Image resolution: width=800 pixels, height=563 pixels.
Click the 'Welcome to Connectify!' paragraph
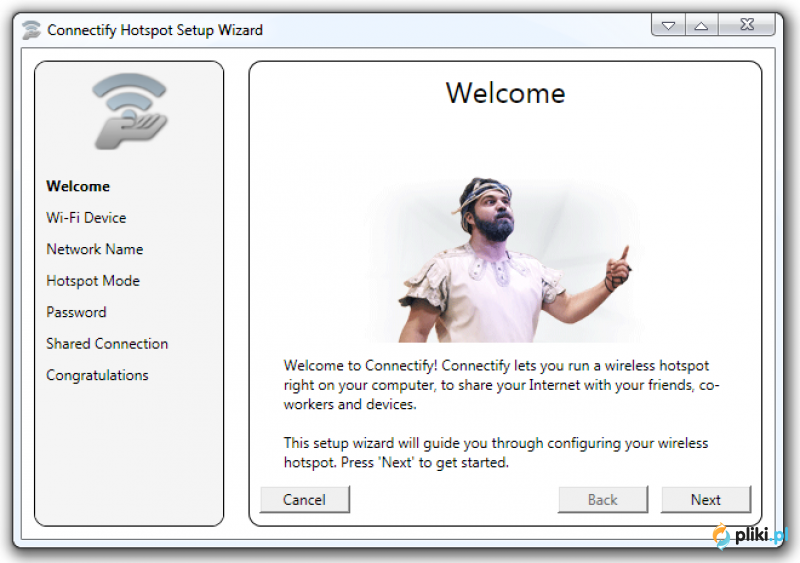(x=502, y=385)
